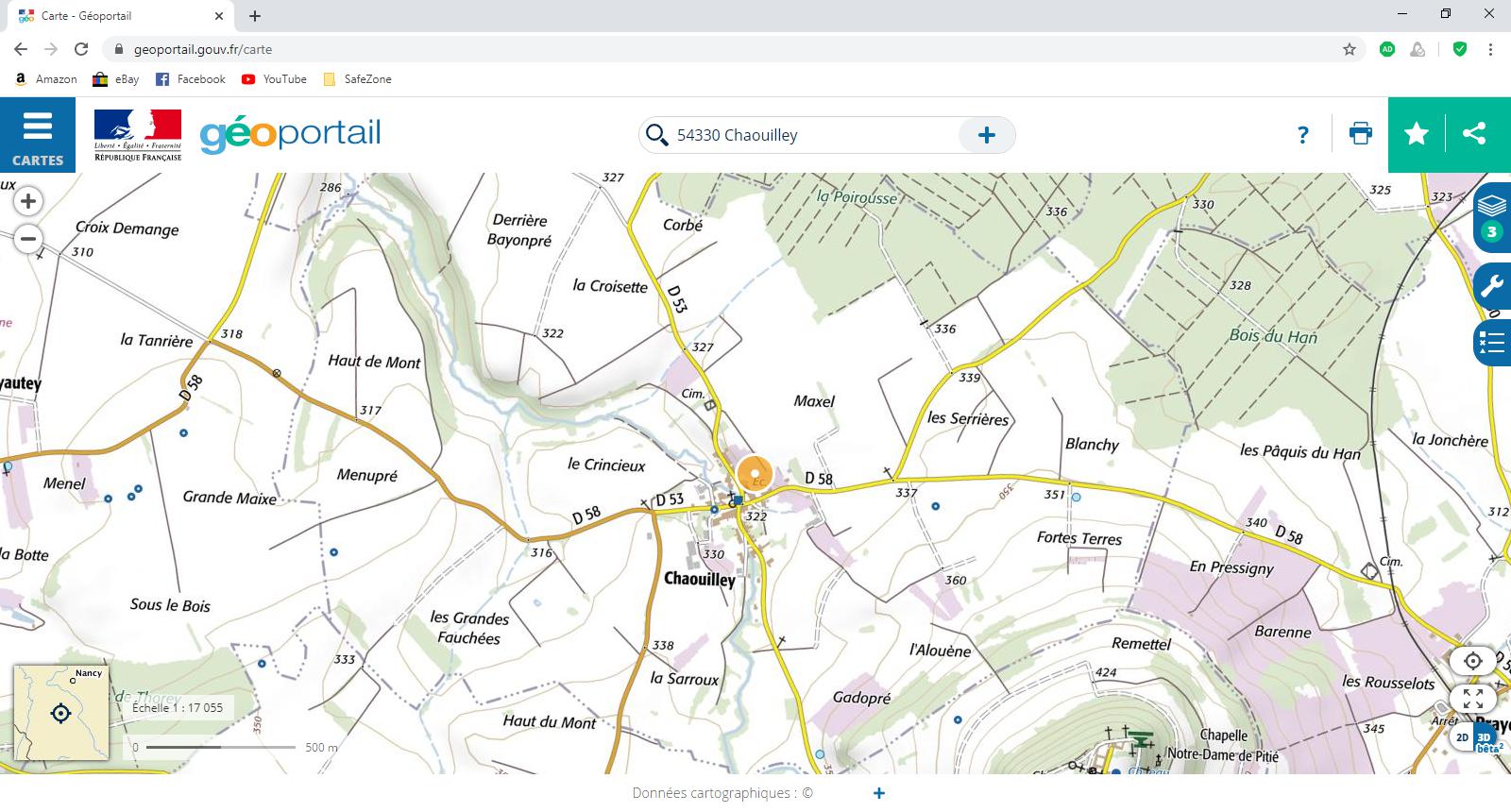Open the map tools wrench panel
The width and height of the screenshot is (1511, 812).
(1493, 285)
